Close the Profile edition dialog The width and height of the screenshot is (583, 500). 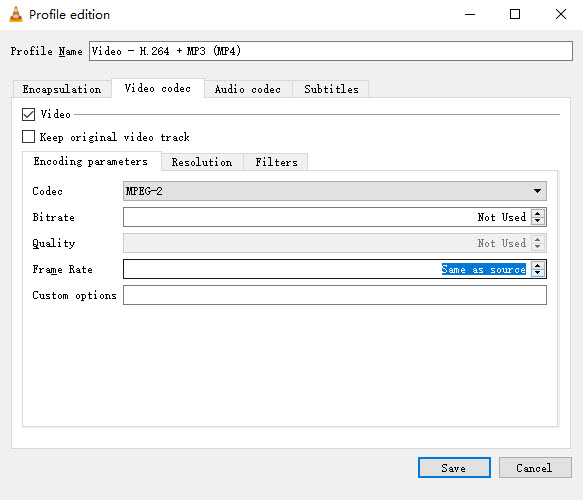pos(561,14)
